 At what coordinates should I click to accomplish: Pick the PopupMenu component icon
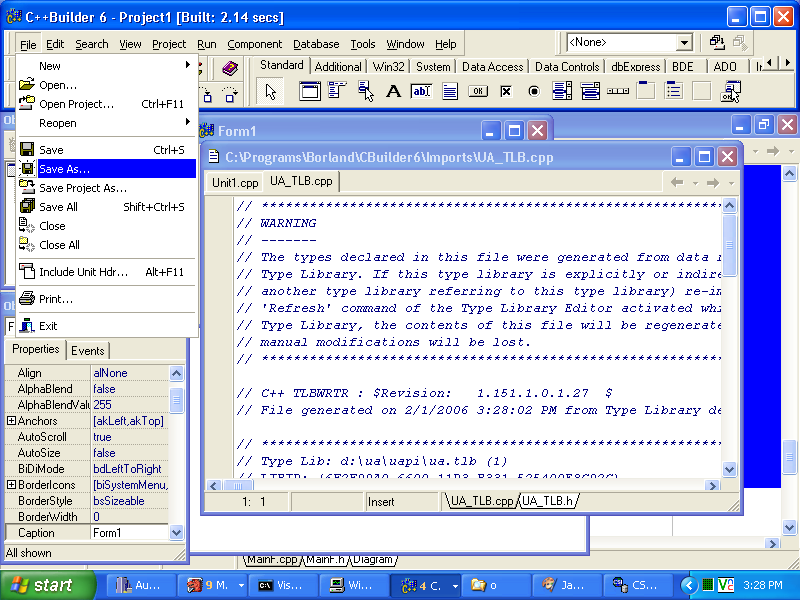point(365,91)
